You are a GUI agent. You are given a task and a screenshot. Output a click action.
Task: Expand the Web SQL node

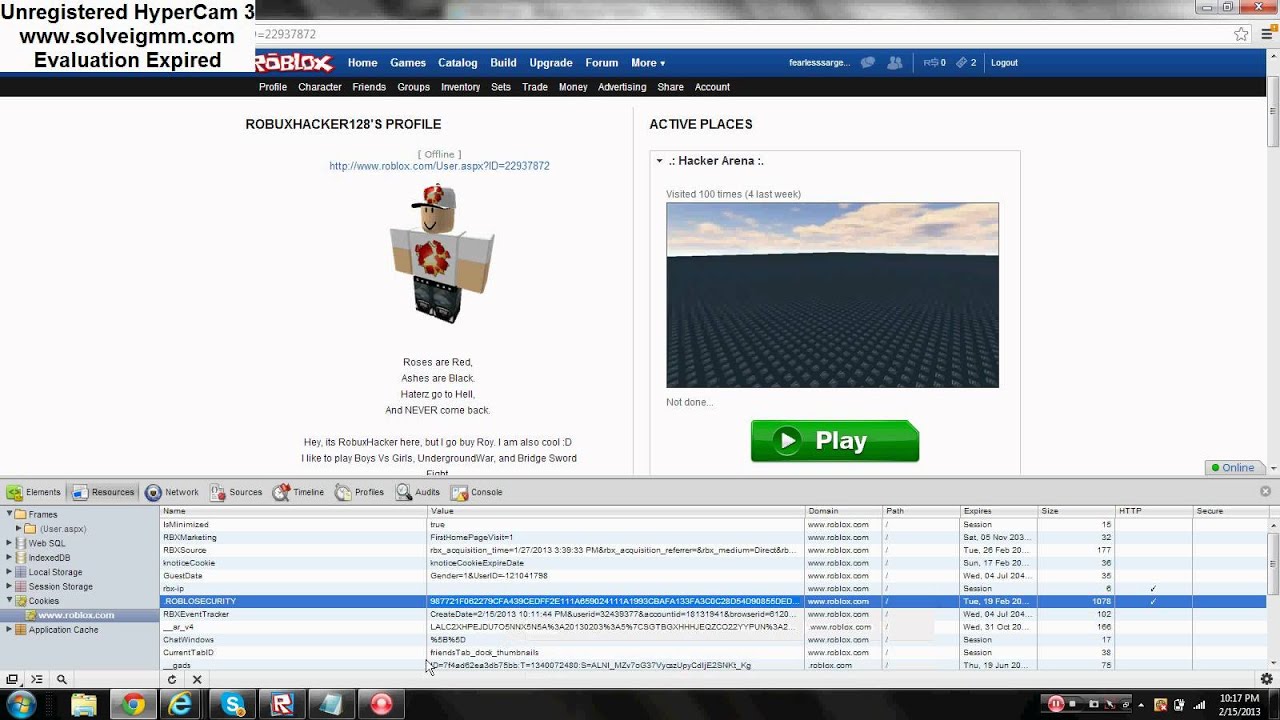tap(10, 543)
